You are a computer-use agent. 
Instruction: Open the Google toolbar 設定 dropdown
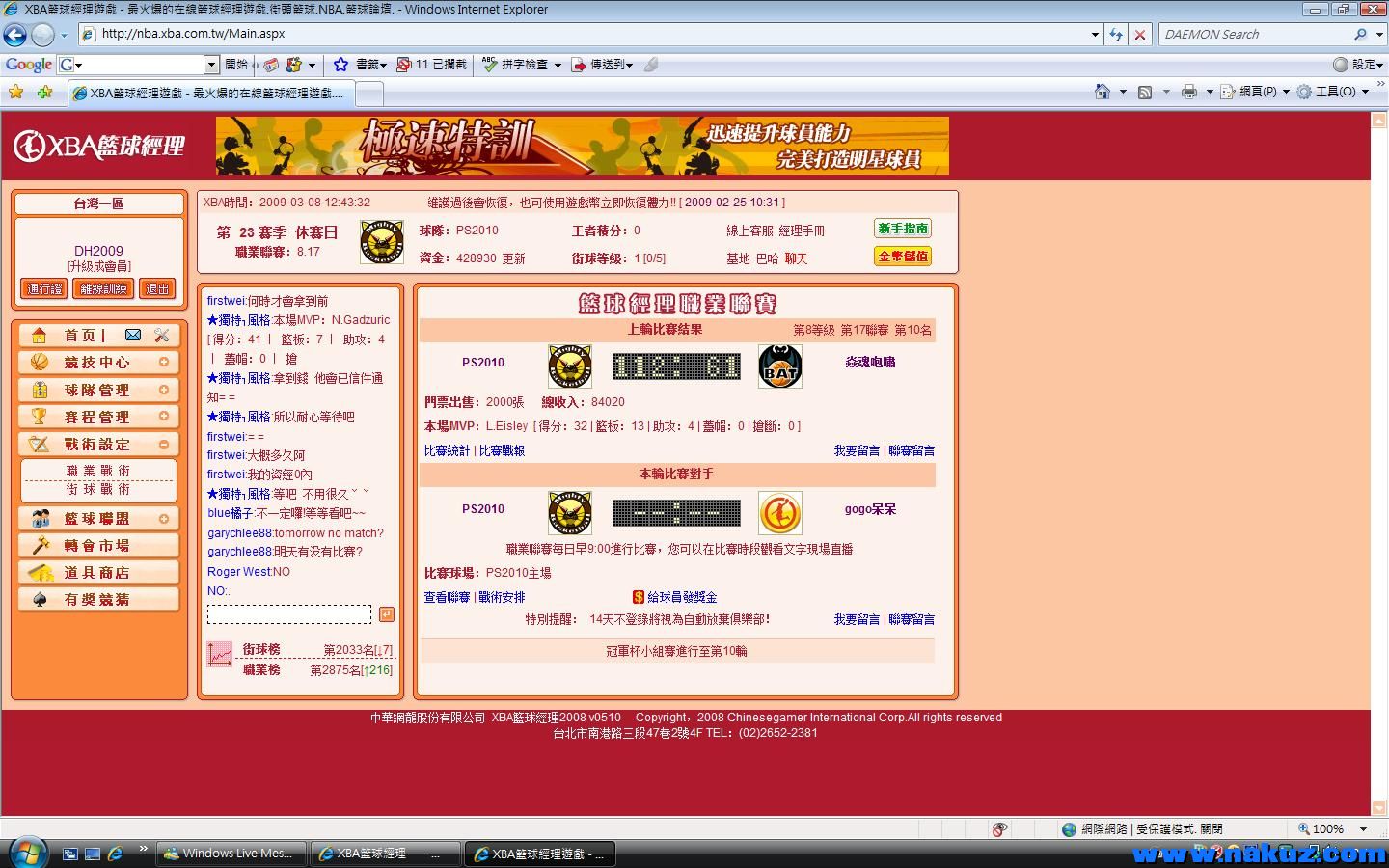(x=1359, y=65)
